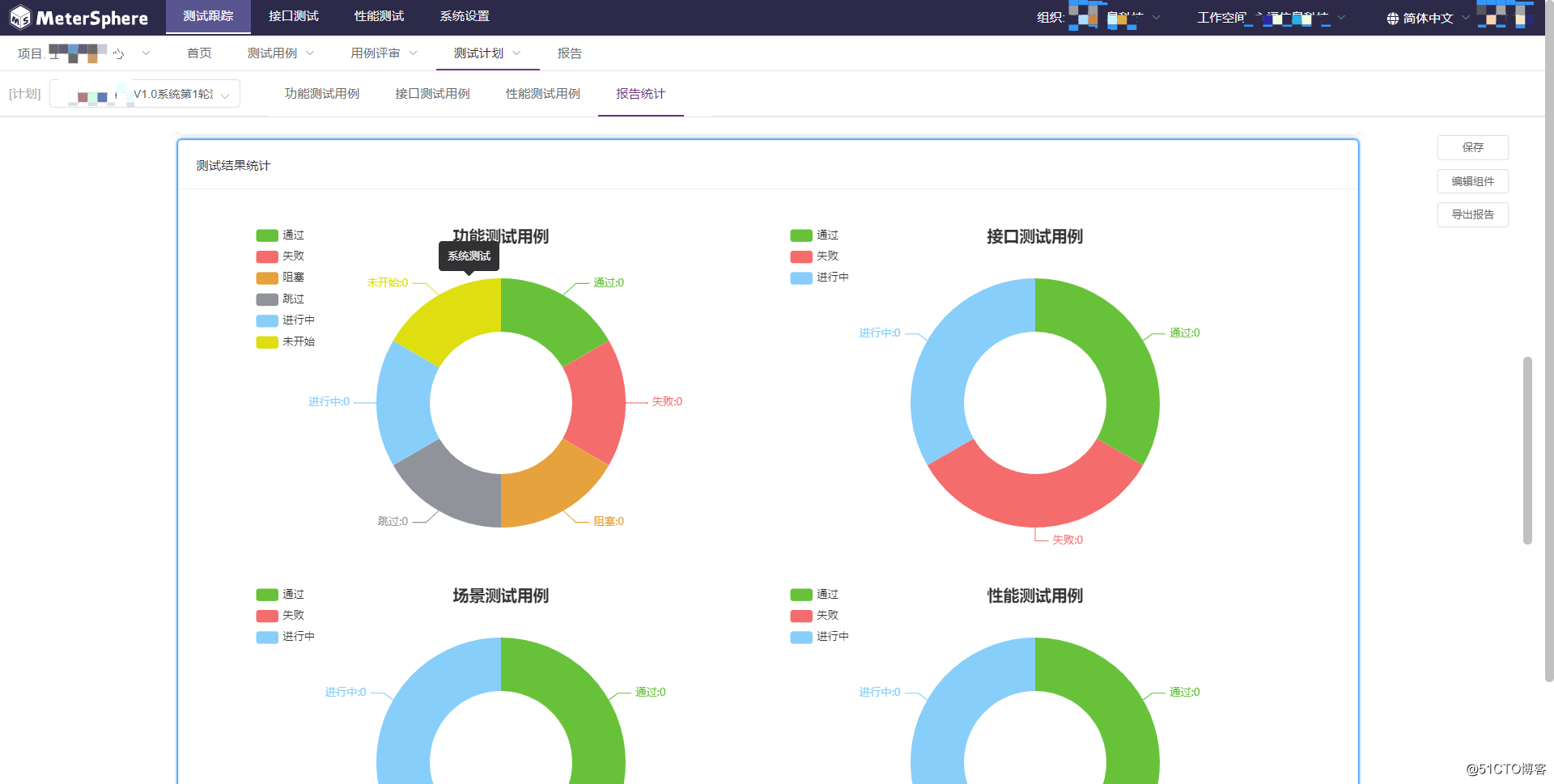Switch to 接口测试用例 tab
Image resolution: width=1554 pixels, height=784 pixels.
point(432,94)
